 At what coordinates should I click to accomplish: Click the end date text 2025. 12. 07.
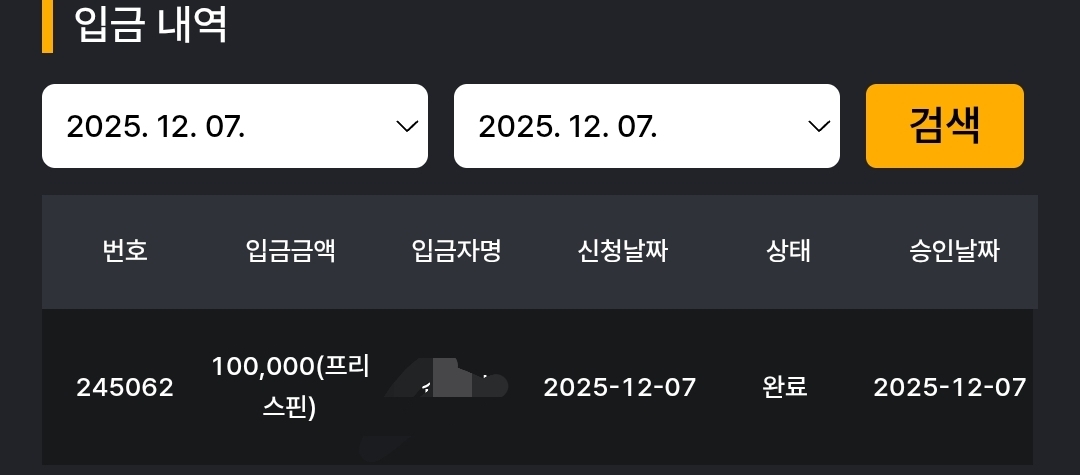pos(568,127)
